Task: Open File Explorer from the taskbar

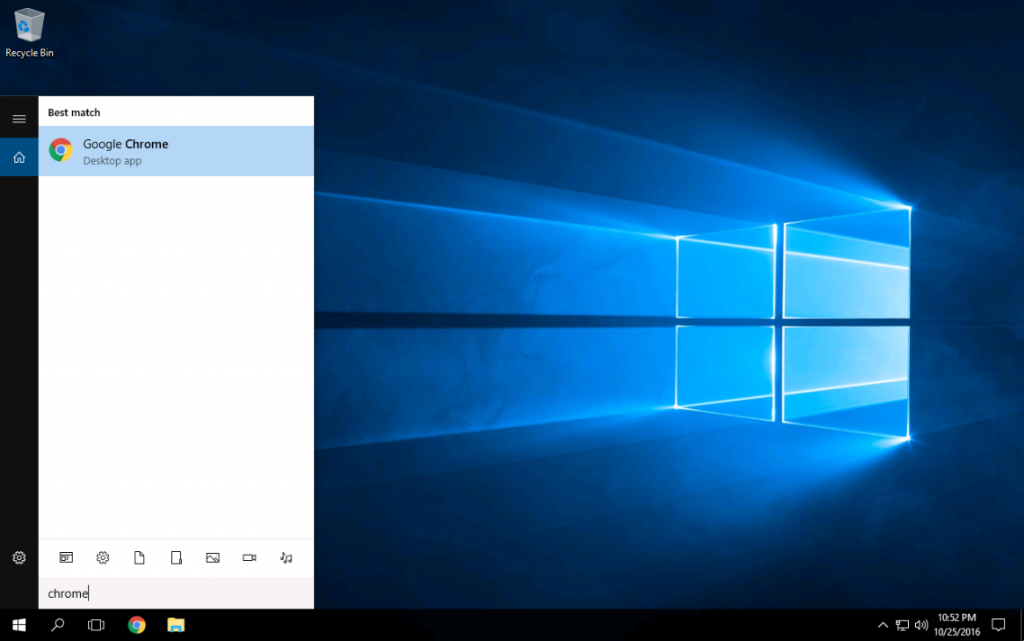Action: point(176,624)
